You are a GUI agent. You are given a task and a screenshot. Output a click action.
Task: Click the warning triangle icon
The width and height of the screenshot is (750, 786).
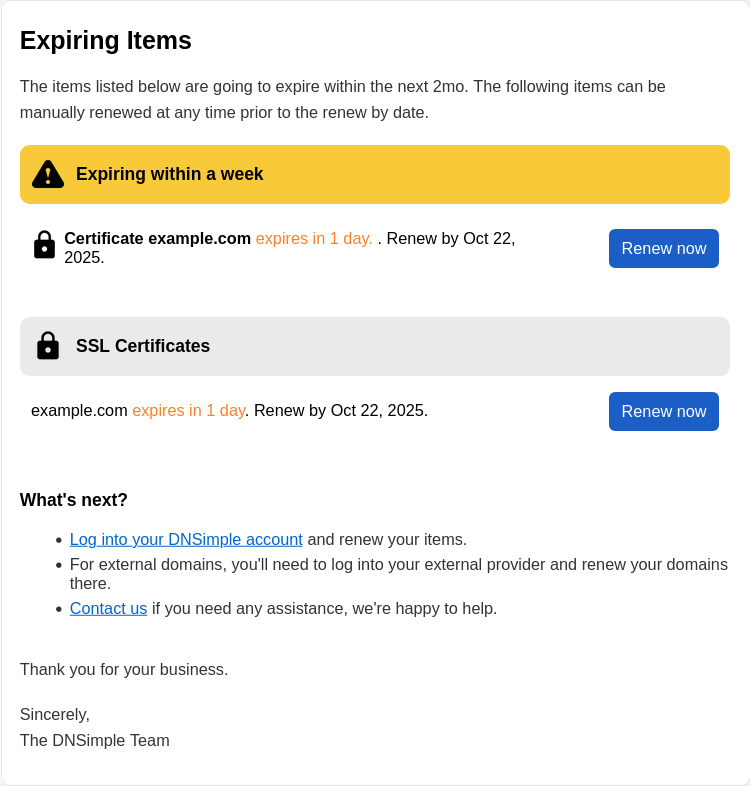[47, 174]
